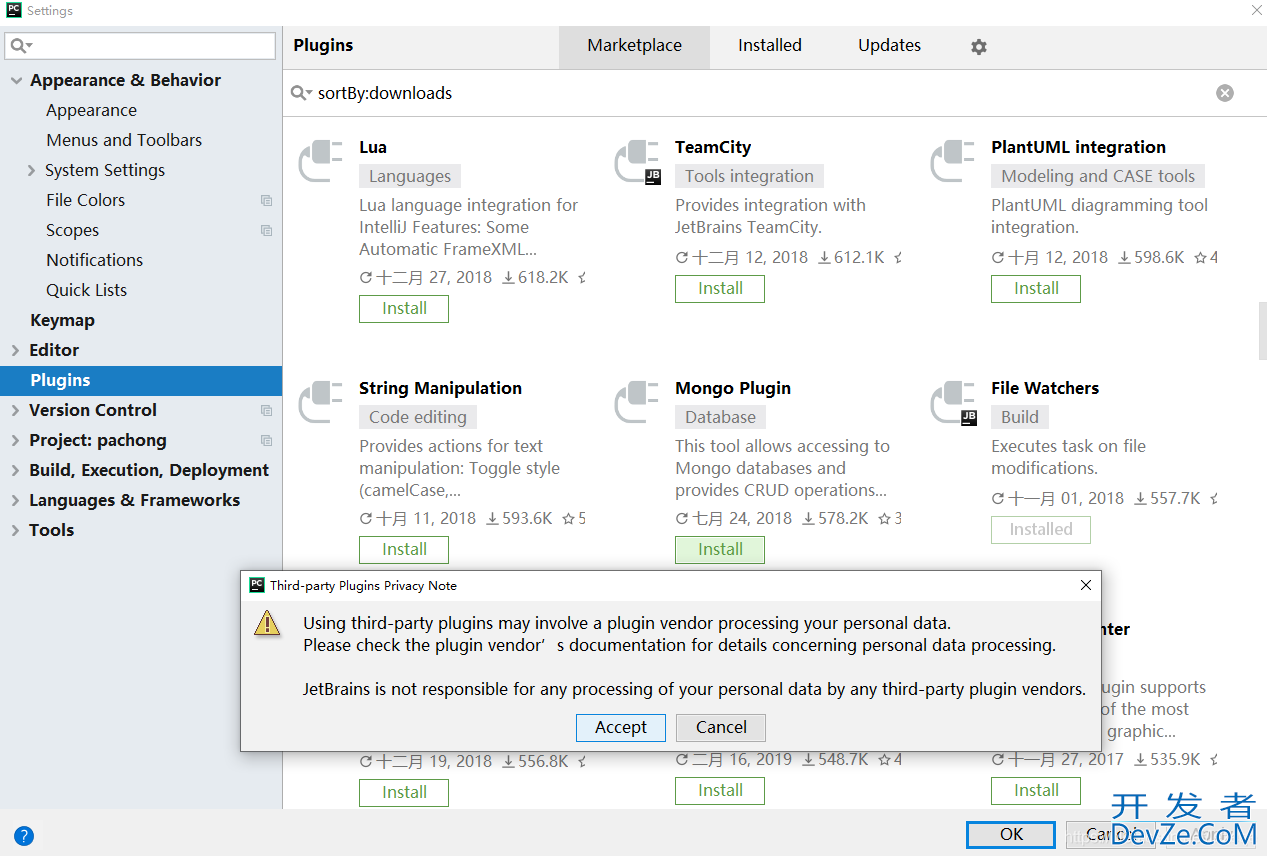Clear the sortBy:downloads search query
This screenshot has width=1267, height=856.
(x=1225, y=93)
